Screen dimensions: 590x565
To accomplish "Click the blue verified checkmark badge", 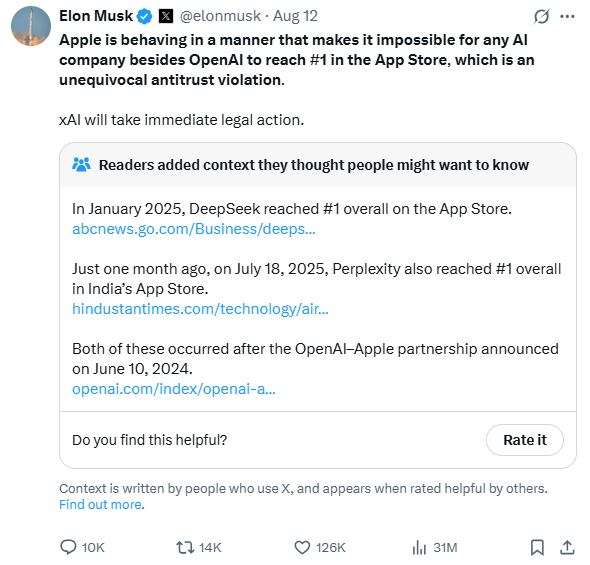I will tap(144, 17).
